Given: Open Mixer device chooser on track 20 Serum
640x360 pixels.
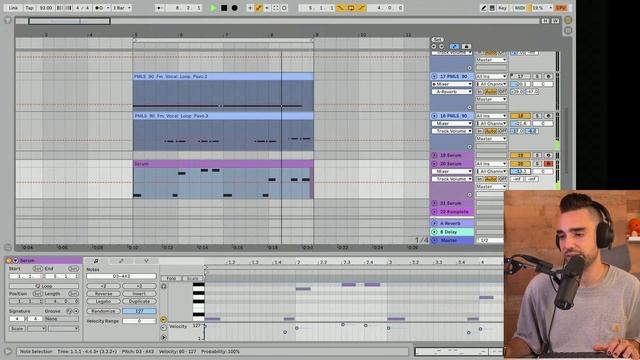Looking at the screenshot, I should (452, 171).
